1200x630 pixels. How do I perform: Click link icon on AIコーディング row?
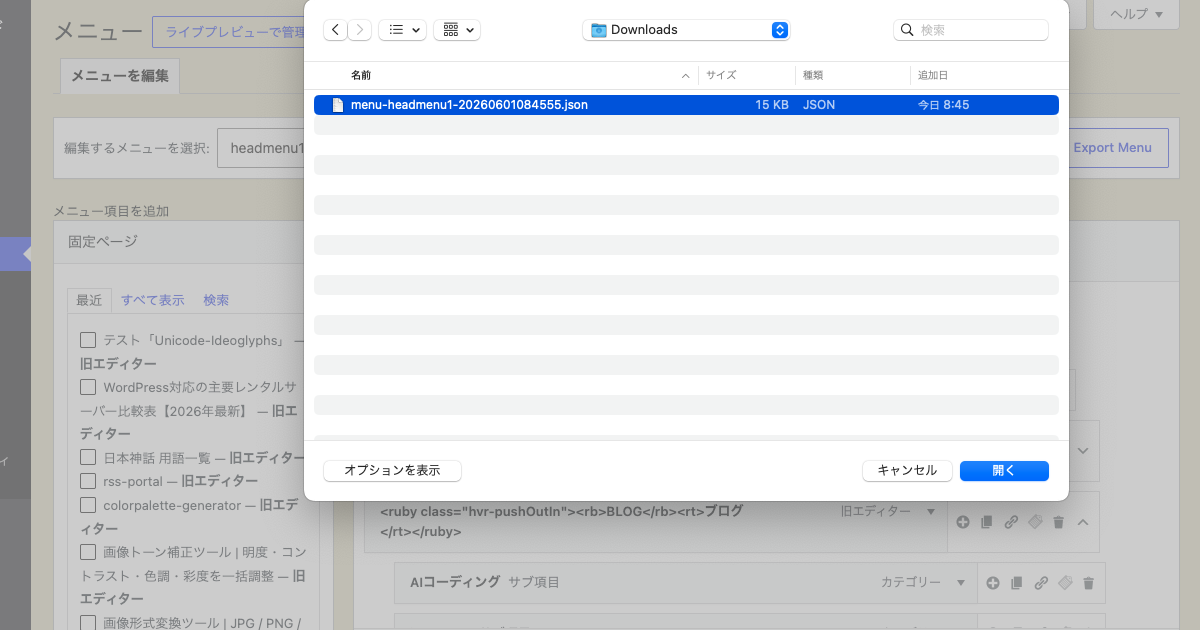tap(1041, 583)
